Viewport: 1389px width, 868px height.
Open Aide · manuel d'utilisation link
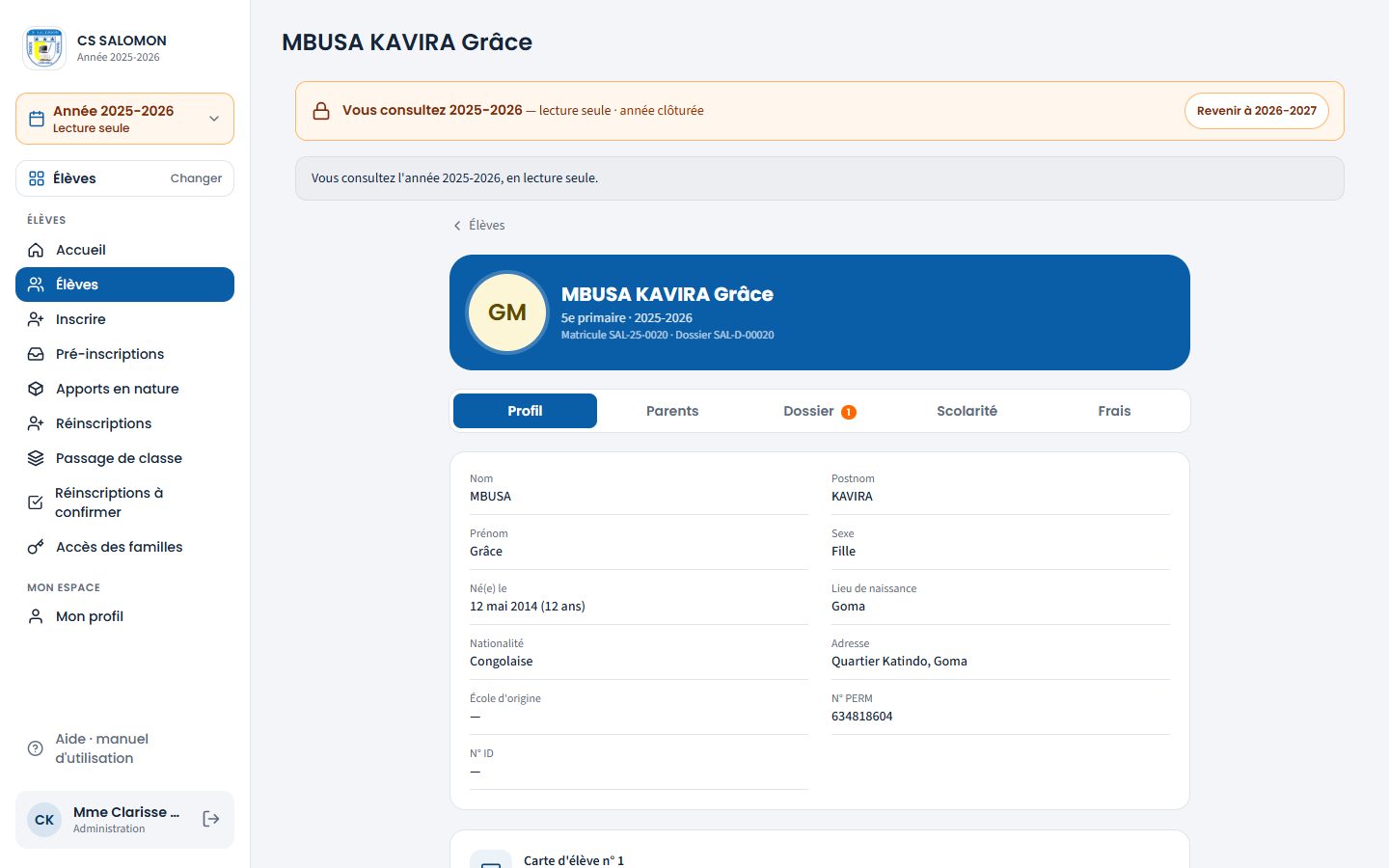pos(124,748)
